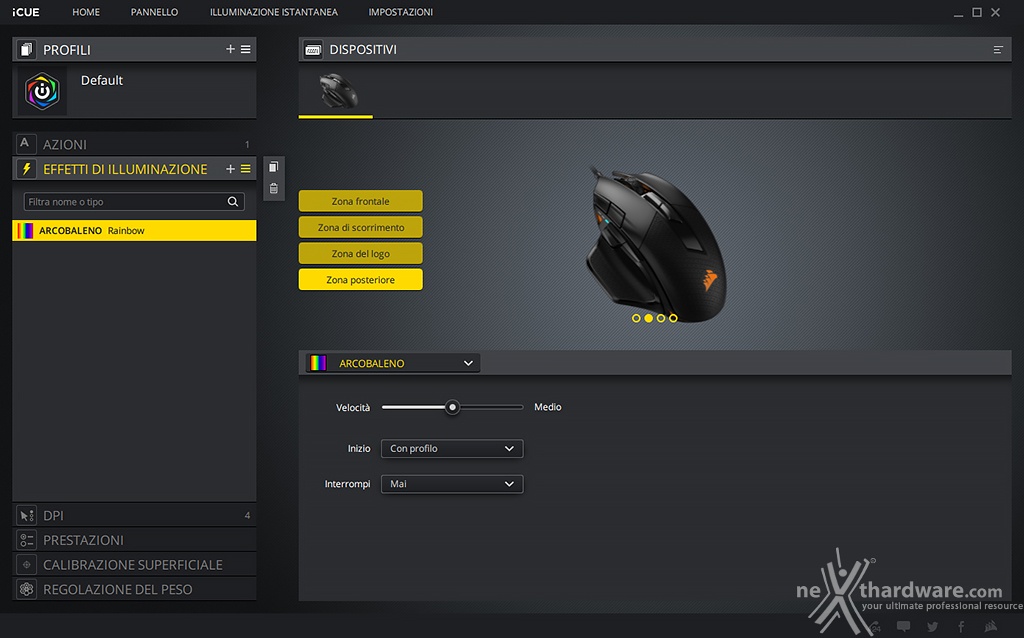Click the mouse preview image
The image size is (1024, 638).
[x=656, y=245]
